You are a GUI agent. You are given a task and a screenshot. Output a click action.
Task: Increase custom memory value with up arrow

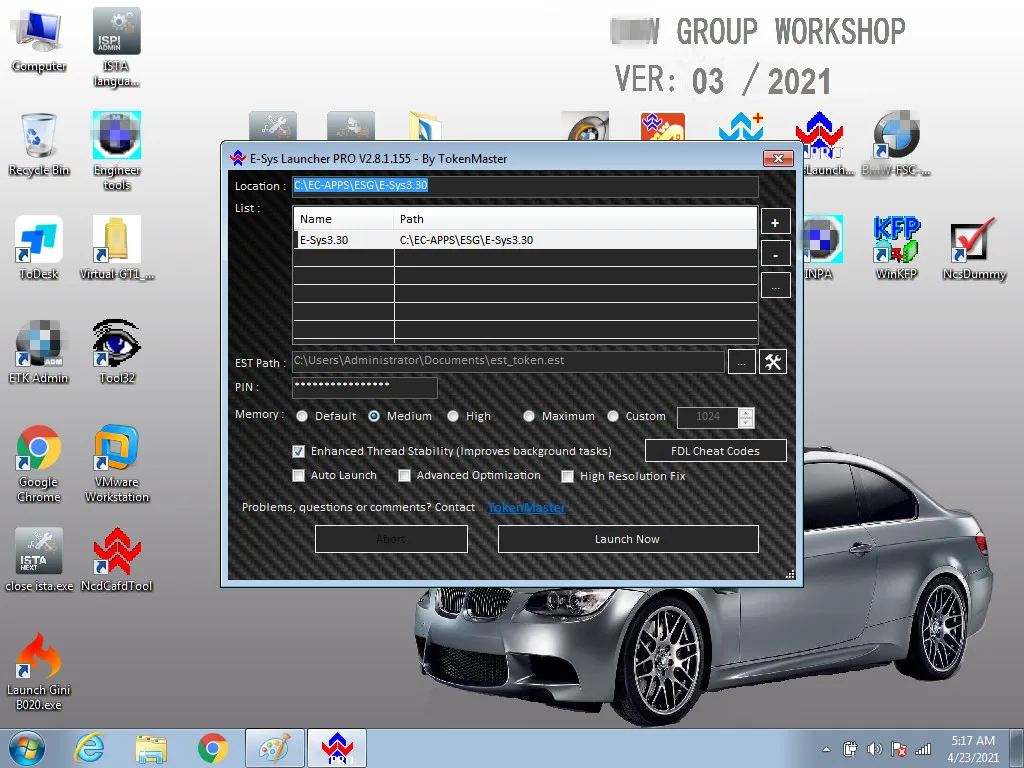click(746, 412)
